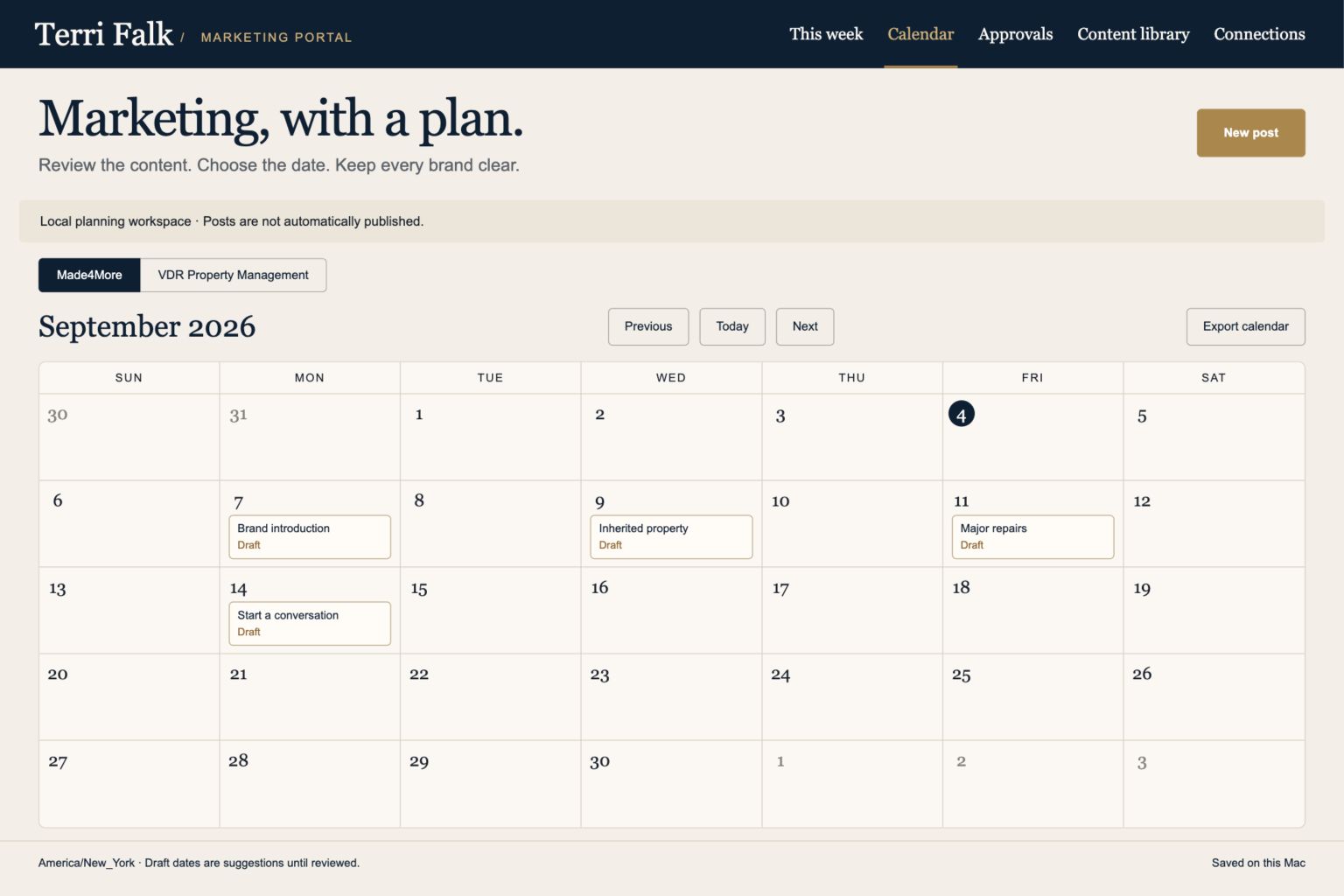This screenshot has height=896, width=1344.
Task: Open the Major repairs draft post
Action: (x=1032, y=536)
